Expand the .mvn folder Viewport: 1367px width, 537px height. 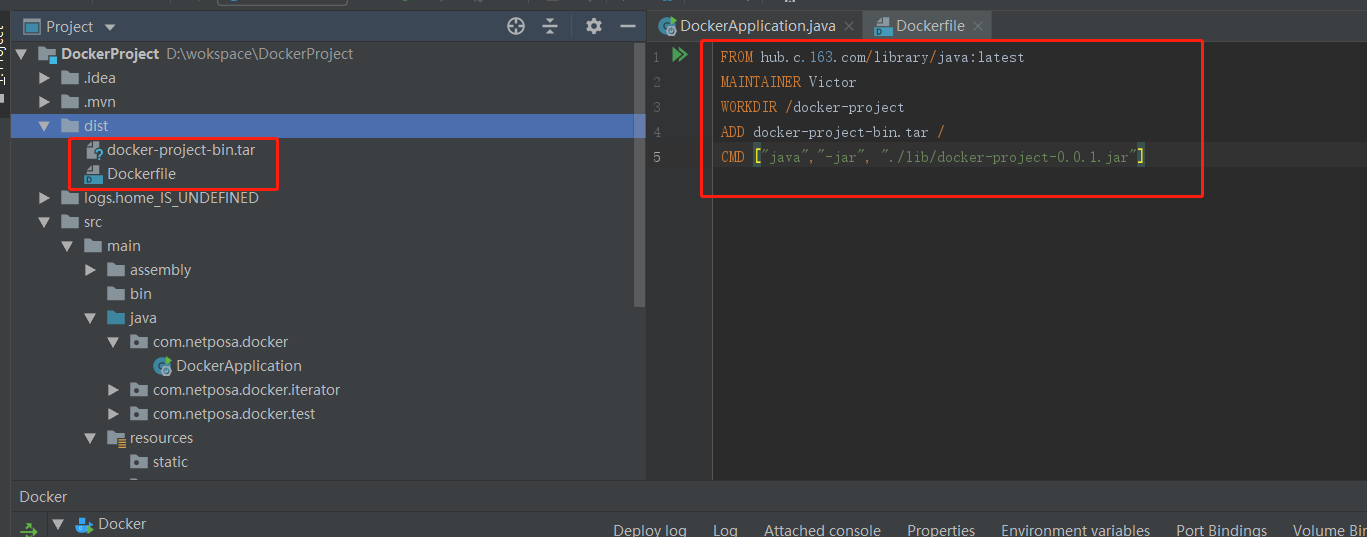point(44,102)
